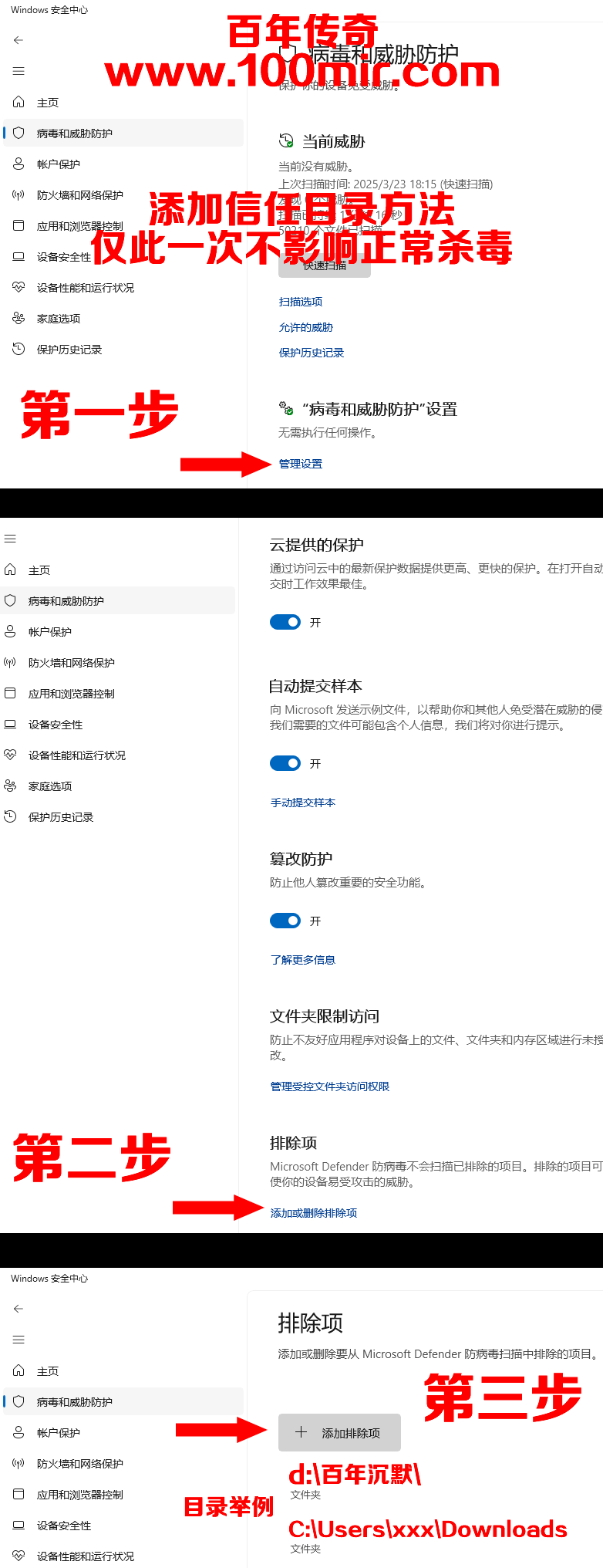
Task: Click the plus icon on 添加排除项
Action: point(301,1432)
